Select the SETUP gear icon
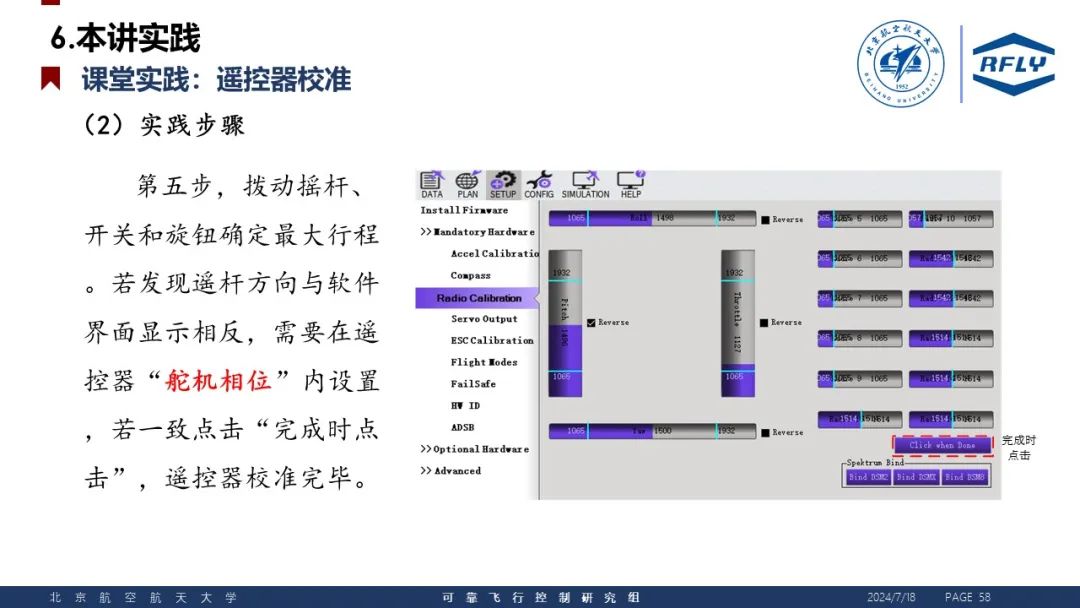Screen dimensions: 1080x608 [503, 184]
